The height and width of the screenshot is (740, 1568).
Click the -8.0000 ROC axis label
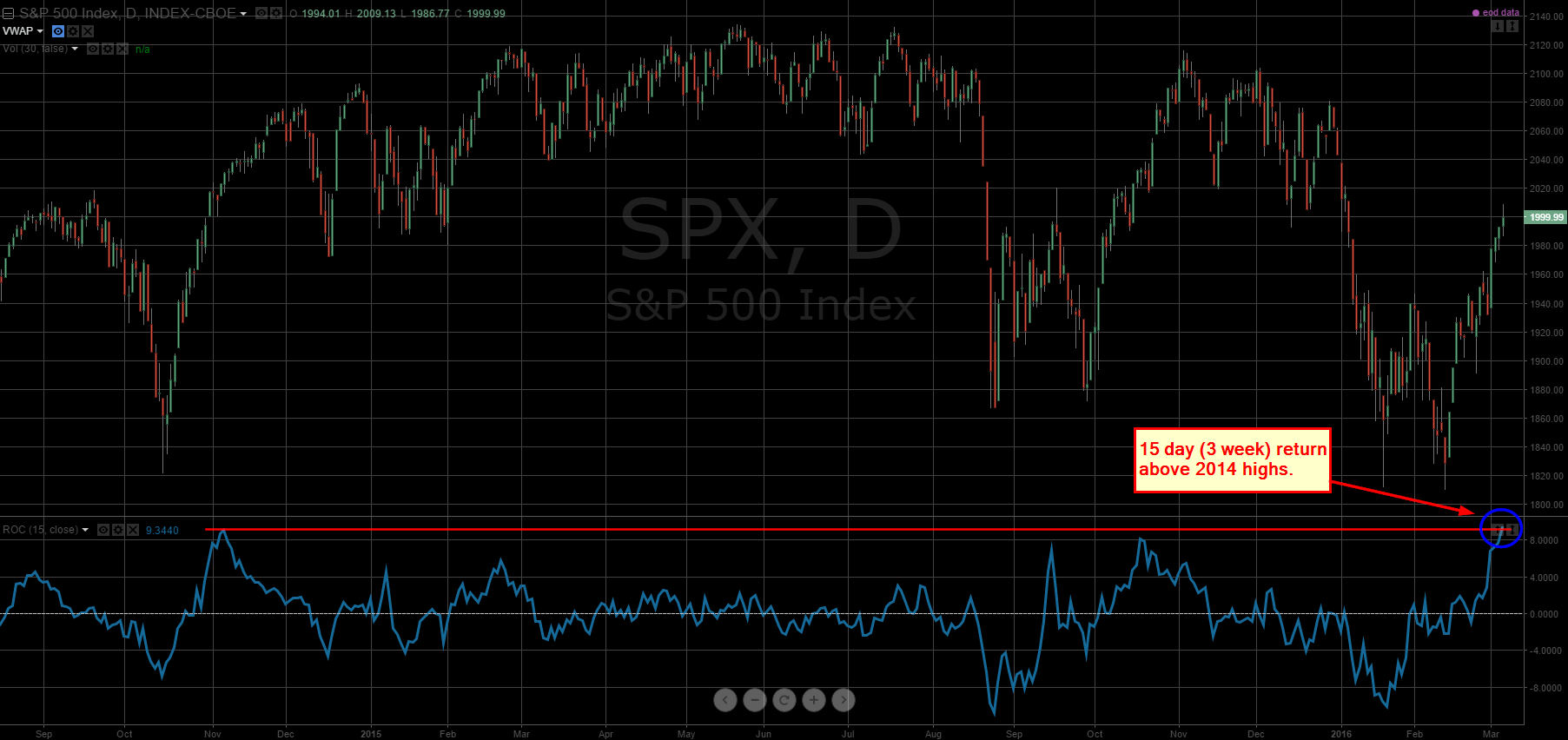pos(1544,688)
